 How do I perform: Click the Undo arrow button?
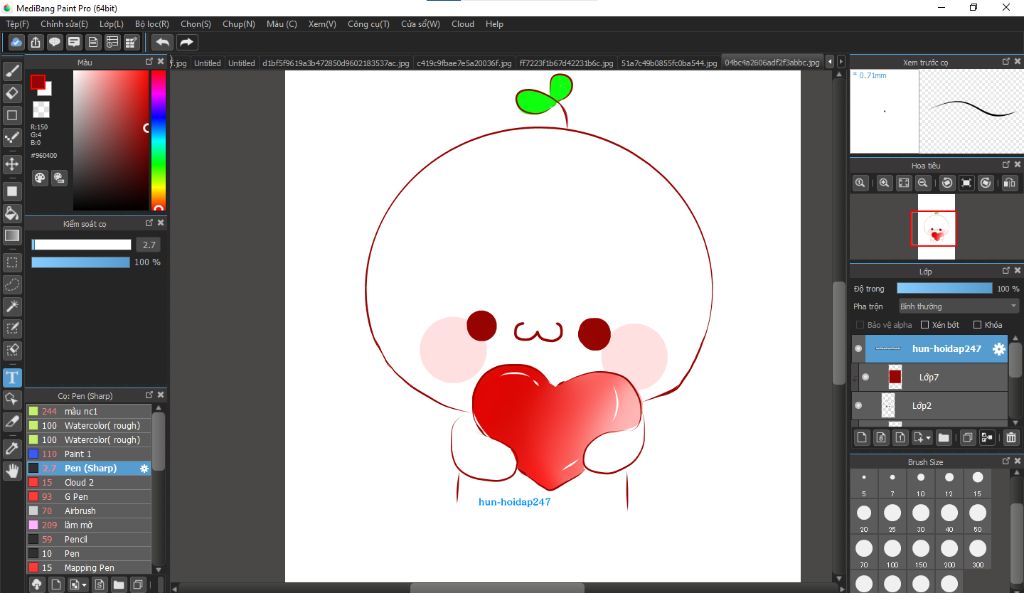162,42
